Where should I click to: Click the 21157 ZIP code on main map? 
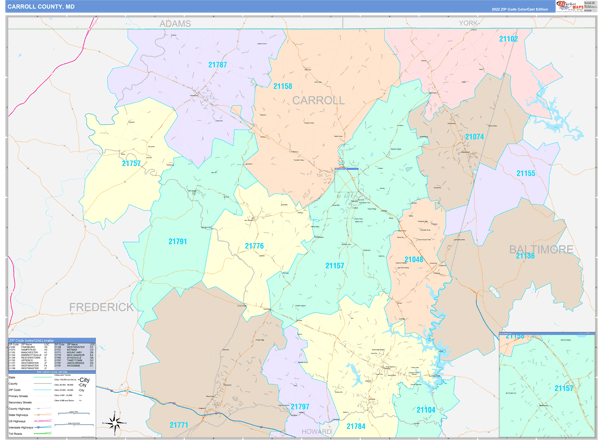point(335,265)
